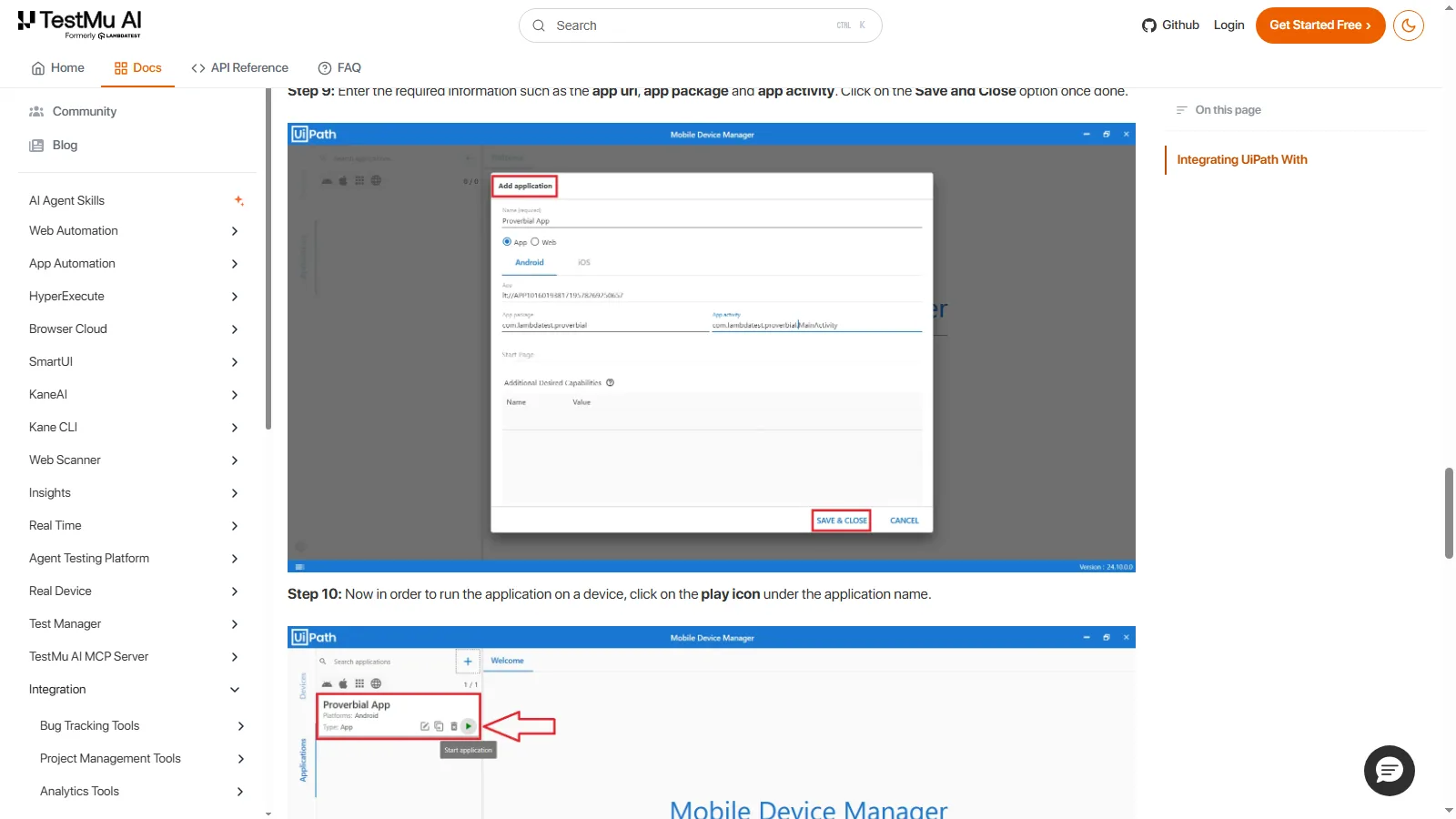Open the API Reference tab
The width and height of the screenshot is (1456, 819).
coord(239,68)
